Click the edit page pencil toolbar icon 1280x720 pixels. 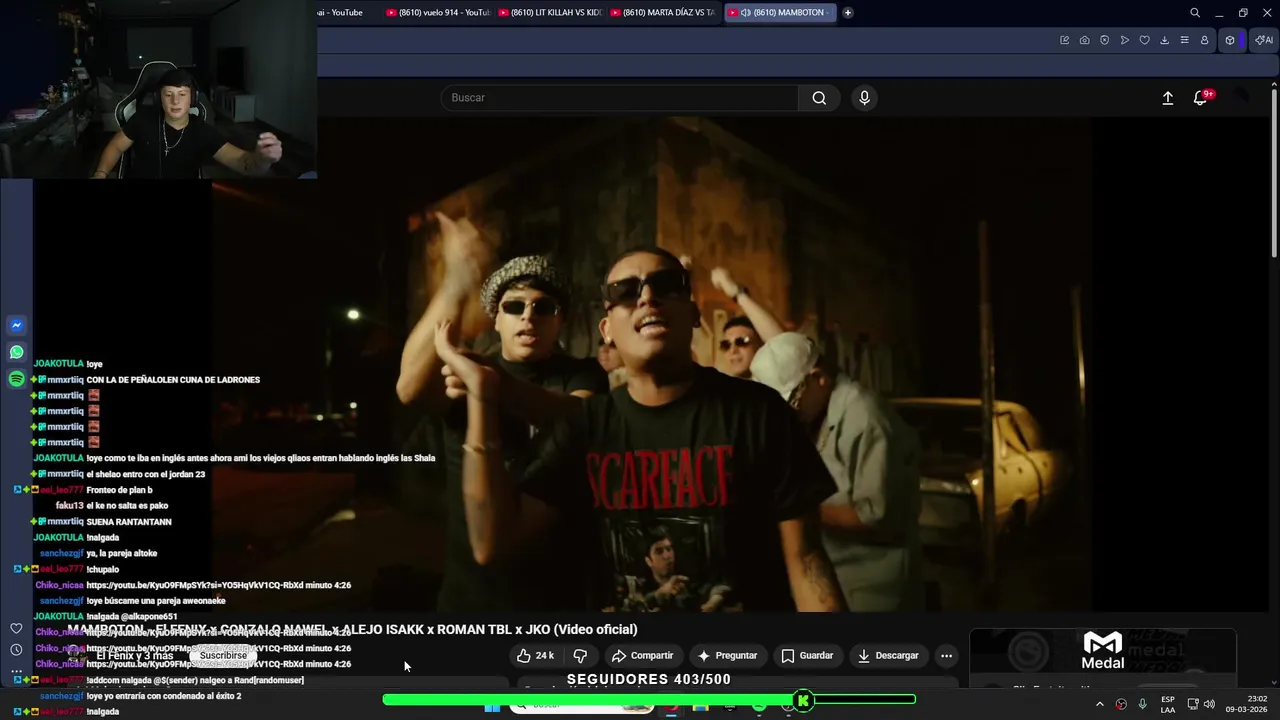click(1065, 40)
